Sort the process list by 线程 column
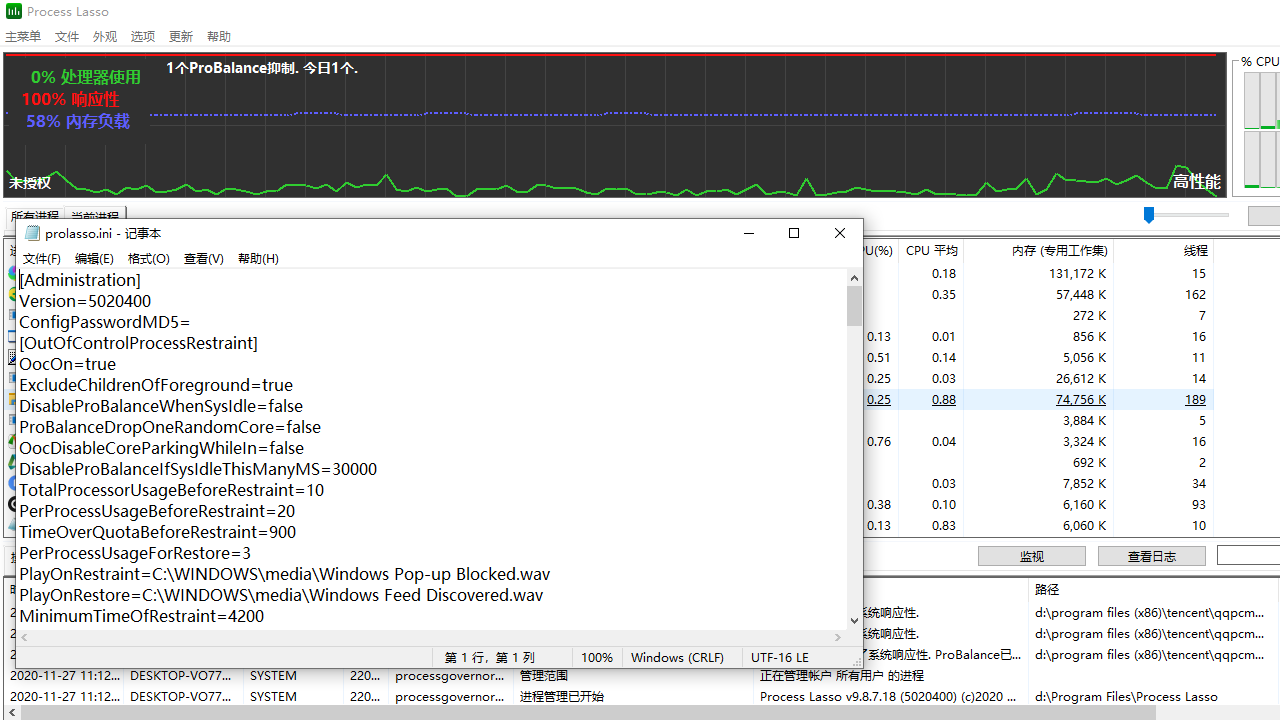Screen dimensions: 1280x720 pyautogui.click(x=1195, y=251)
